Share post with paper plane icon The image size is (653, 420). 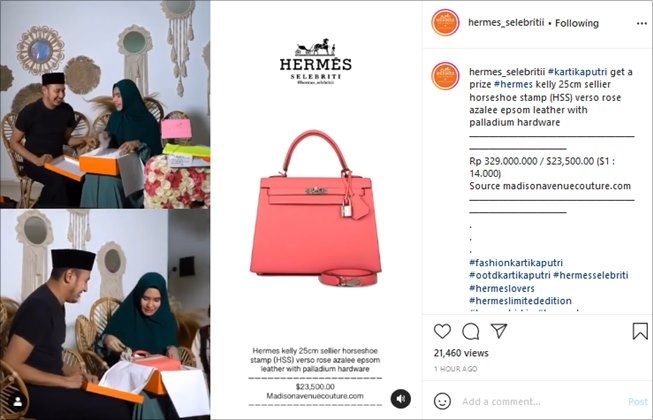click(x=499, y=331)
